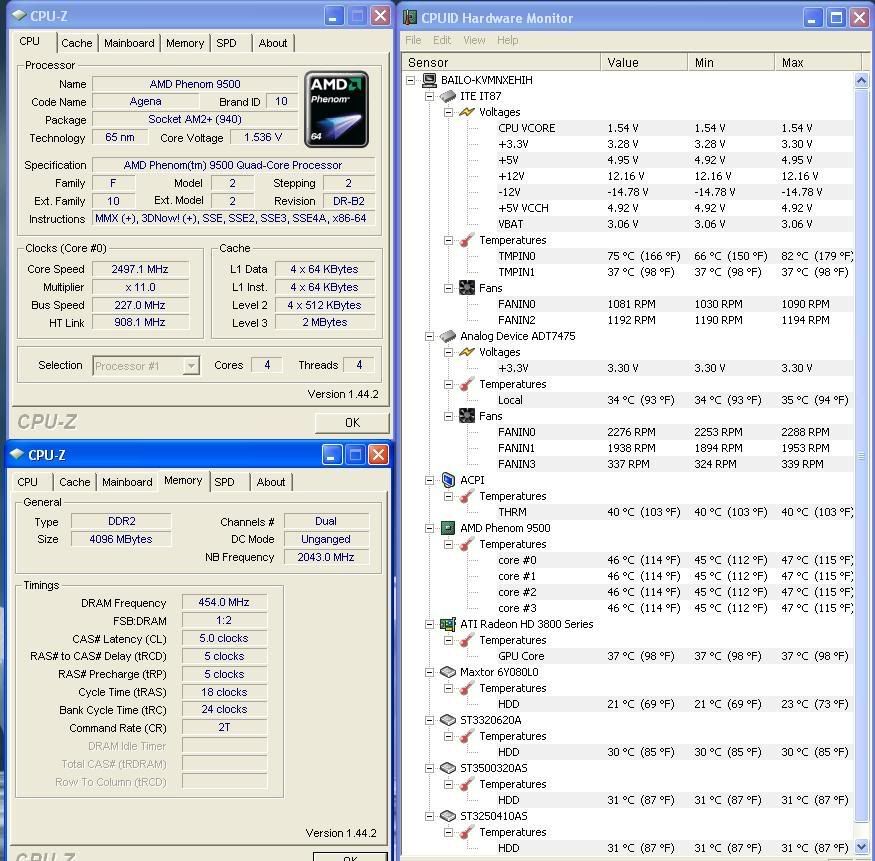Click the DRAM Frequency value field
Screen dimensions: 875x861
click(224, 602)
